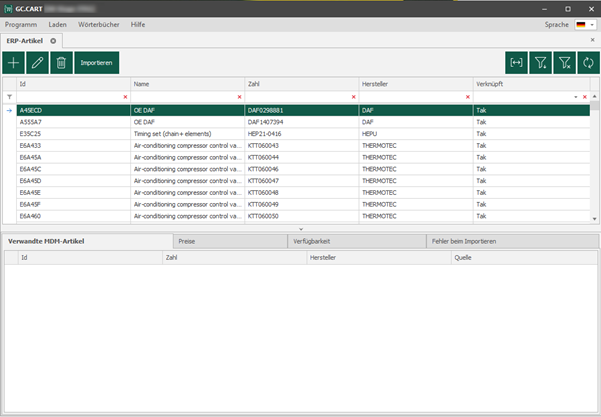Open the Wörterbücher menu
Viewport: 601px width, 417px height.
pos(99,25)
